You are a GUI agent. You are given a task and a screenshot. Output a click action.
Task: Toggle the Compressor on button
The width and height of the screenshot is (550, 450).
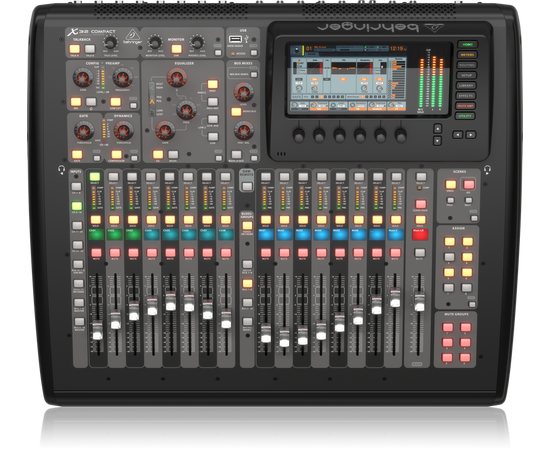tap(116, 155)
